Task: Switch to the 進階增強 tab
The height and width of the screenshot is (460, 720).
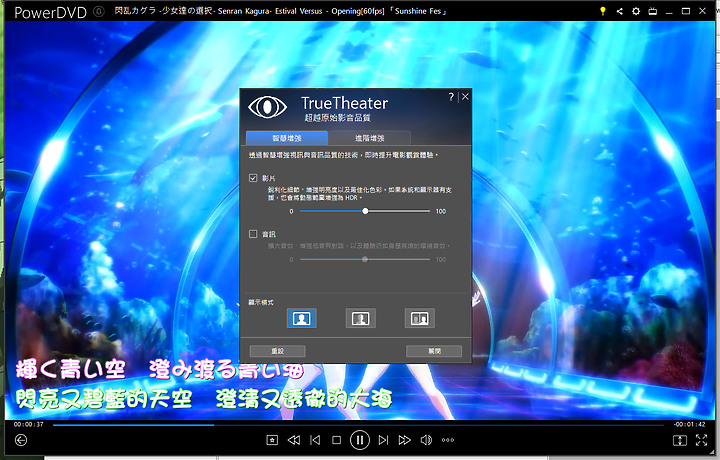Action: pos(369,138)
